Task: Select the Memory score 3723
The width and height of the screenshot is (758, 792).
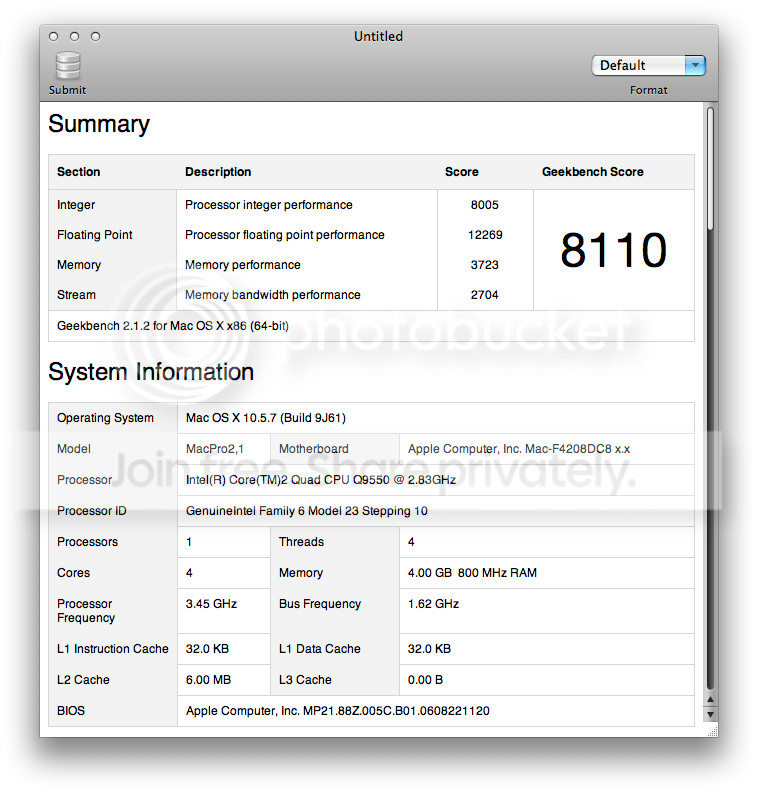Action: (x=484, y=265)
